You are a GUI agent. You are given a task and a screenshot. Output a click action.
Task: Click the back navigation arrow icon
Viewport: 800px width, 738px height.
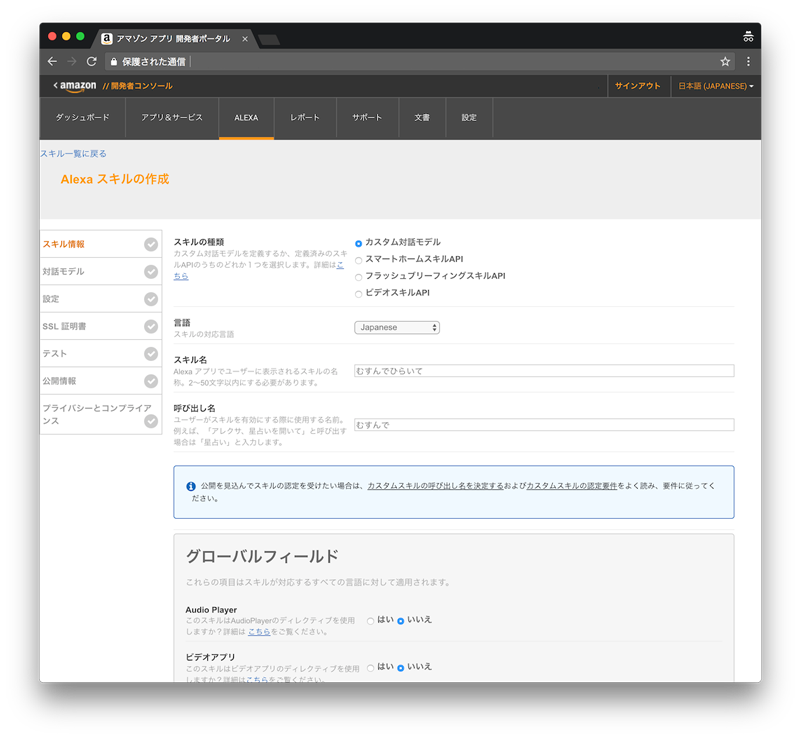51,61
